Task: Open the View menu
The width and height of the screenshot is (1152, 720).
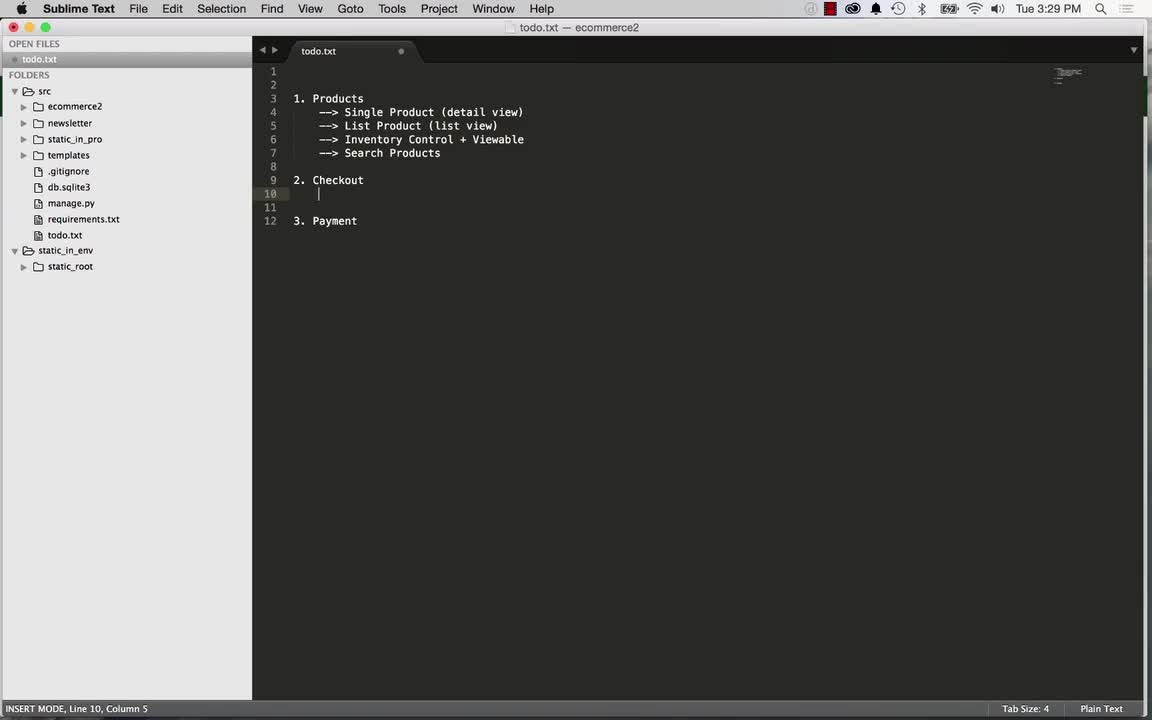Action: point(310,9)
